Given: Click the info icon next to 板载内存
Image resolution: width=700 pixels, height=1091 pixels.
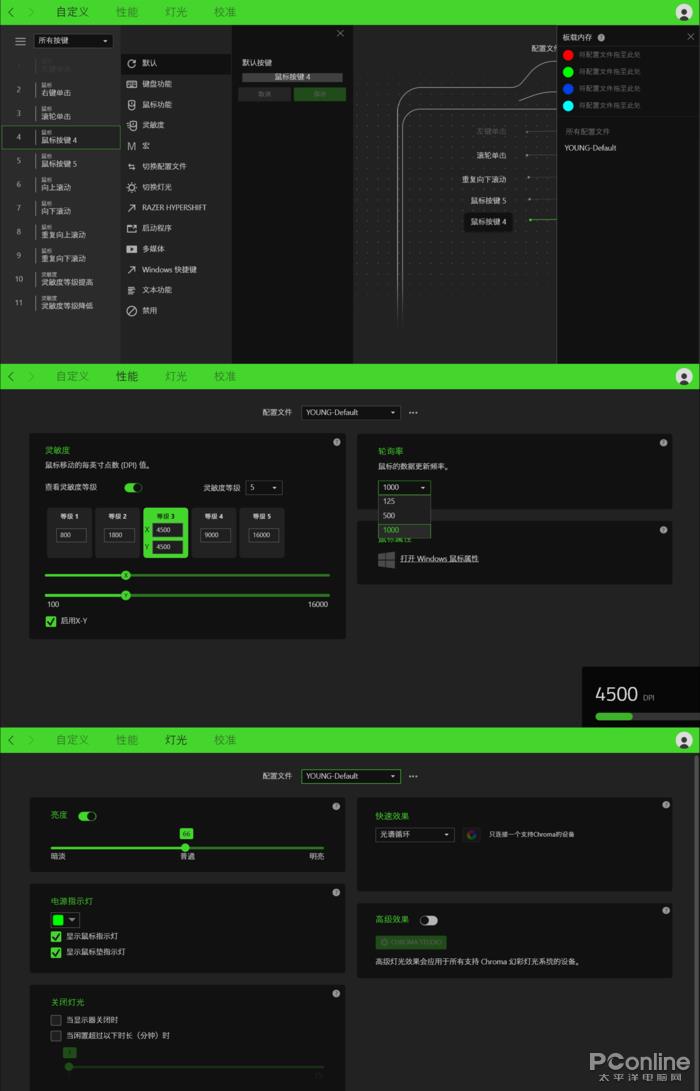Looking at the screenshot, I should click(x=601, y=38).
